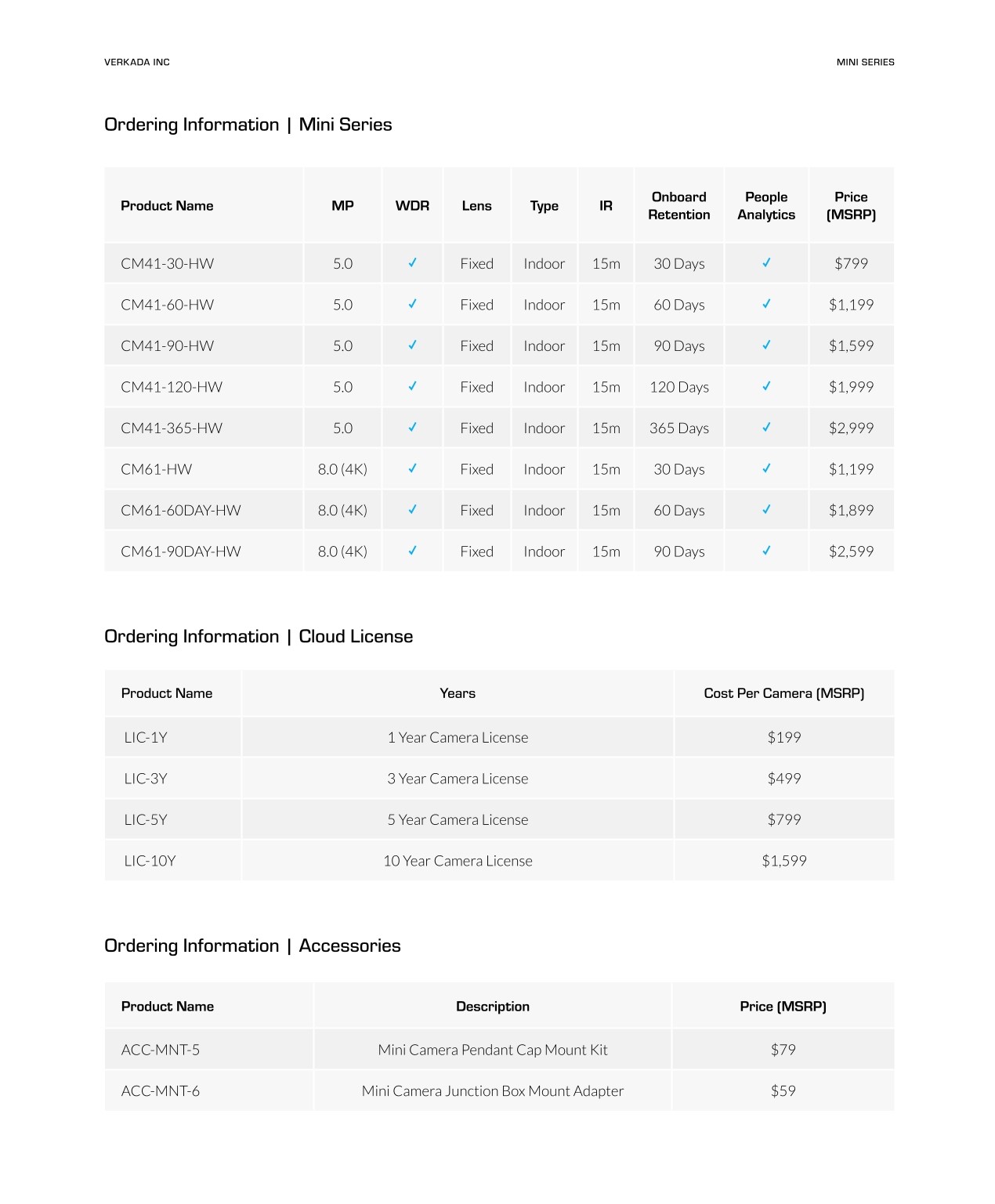Click the LIC-3Y product name

[146, 779]
